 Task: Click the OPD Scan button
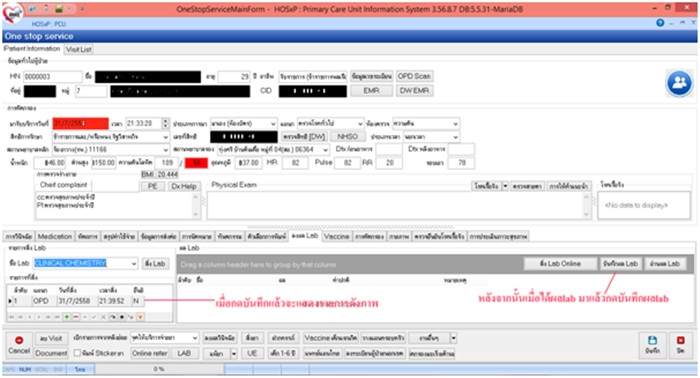(x=414, y=76)
